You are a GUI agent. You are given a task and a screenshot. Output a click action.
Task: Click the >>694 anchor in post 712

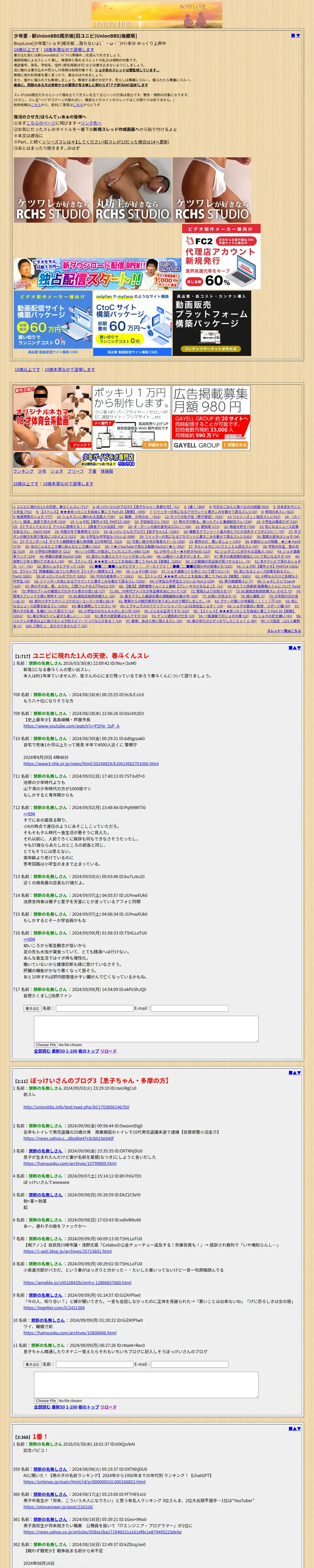click(29, 814)
